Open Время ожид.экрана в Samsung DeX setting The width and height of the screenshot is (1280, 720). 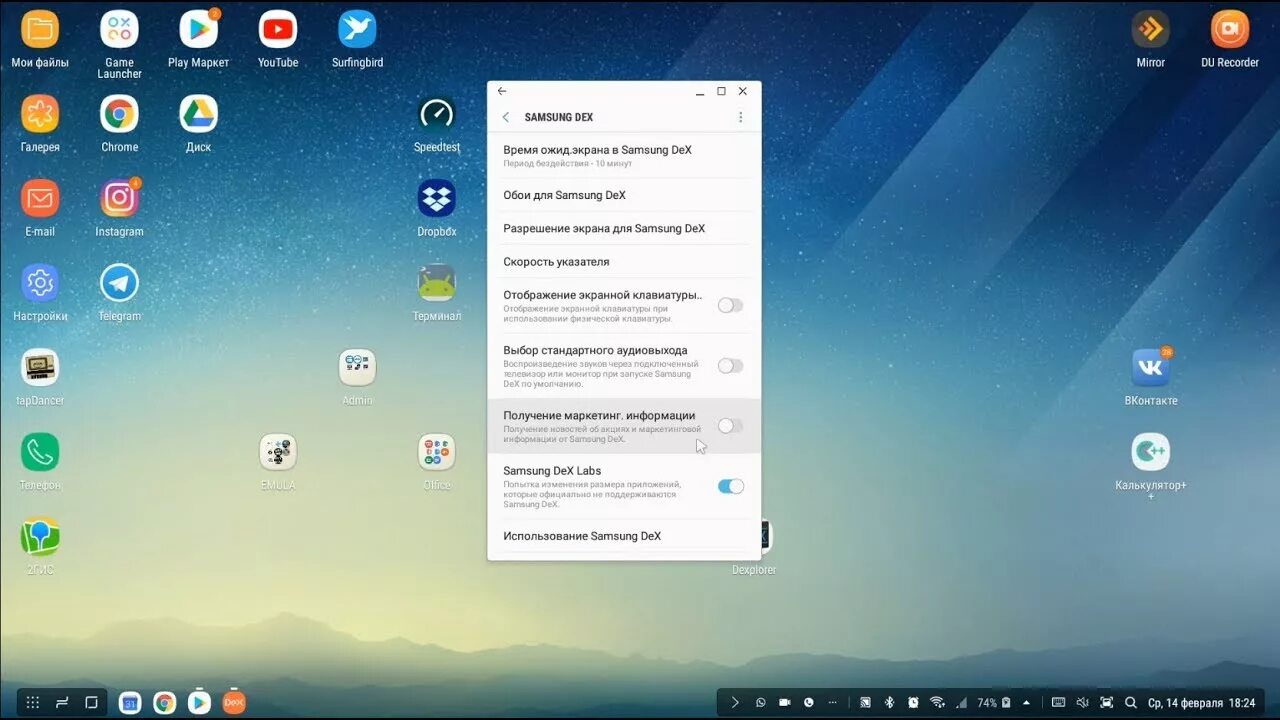[x=624, y=155]
